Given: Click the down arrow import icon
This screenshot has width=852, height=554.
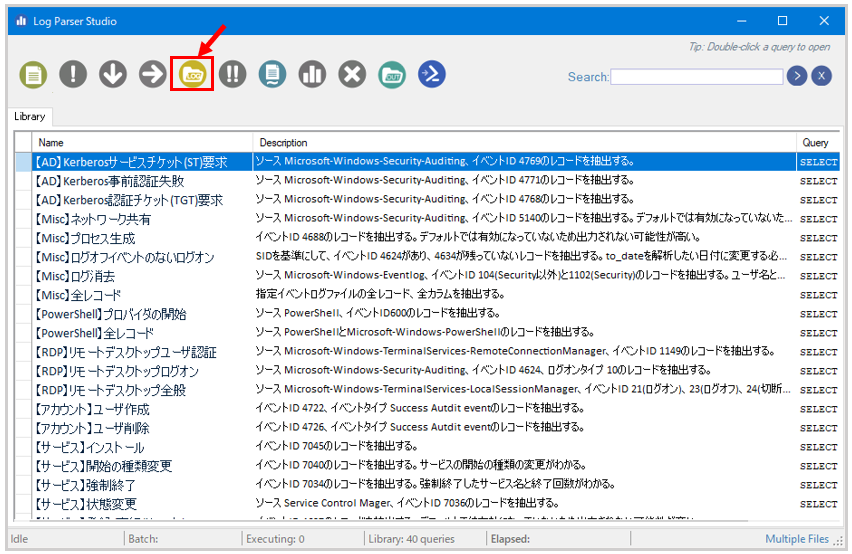Looking at the screenshot, I should pyautogui.click(x=112, y=74).
